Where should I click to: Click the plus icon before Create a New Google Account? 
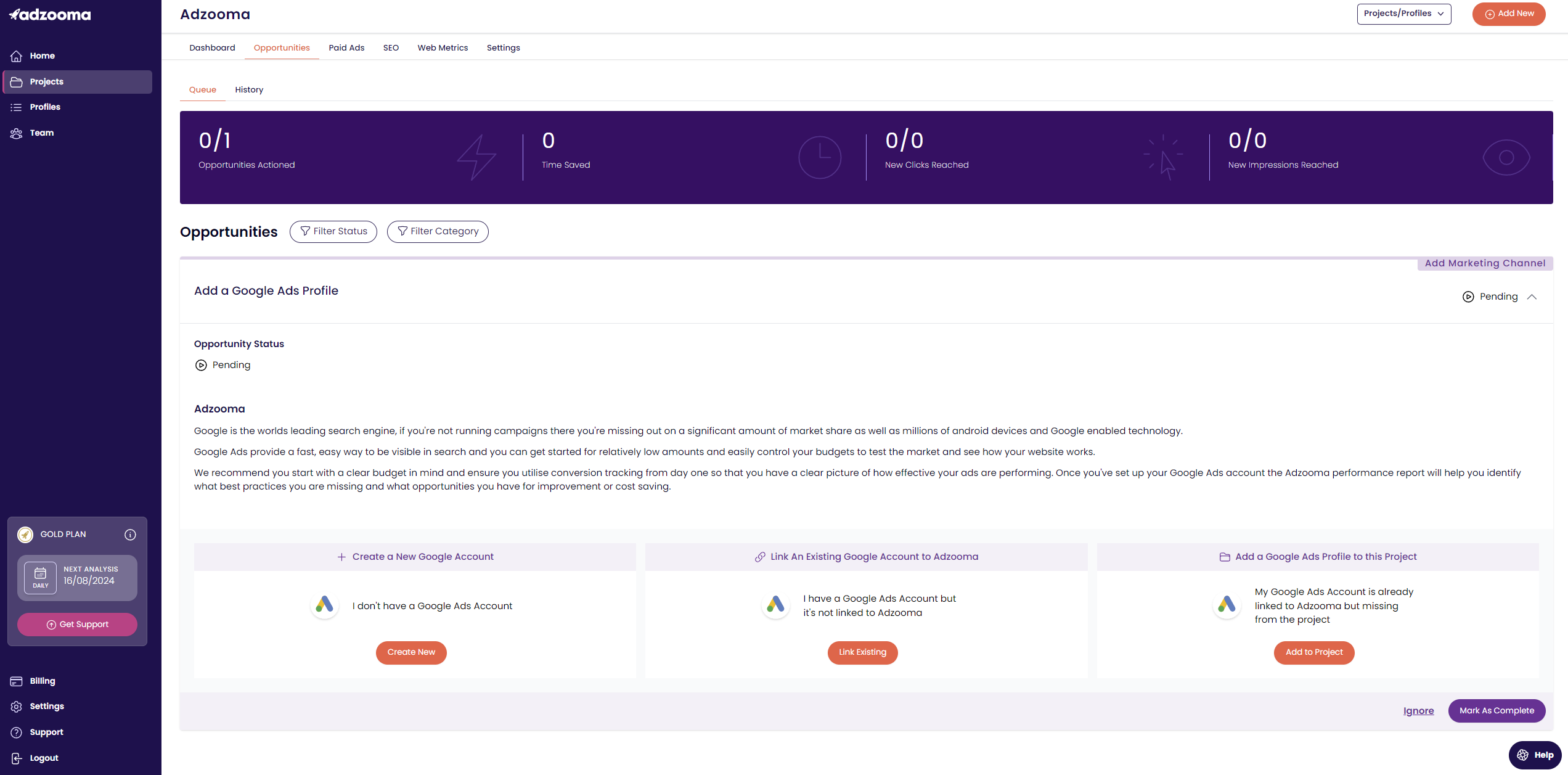341,557
